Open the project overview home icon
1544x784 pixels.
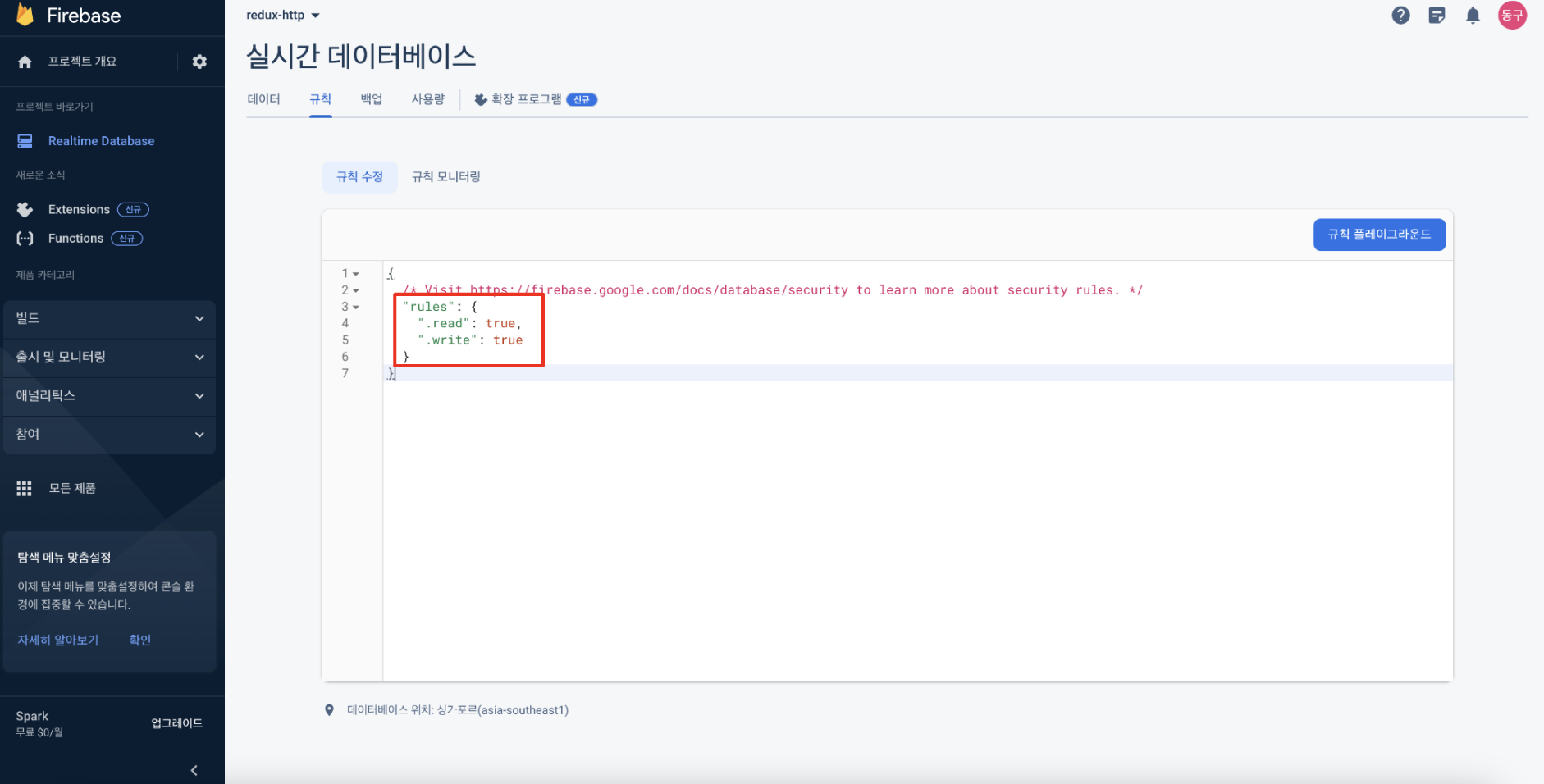25,62
